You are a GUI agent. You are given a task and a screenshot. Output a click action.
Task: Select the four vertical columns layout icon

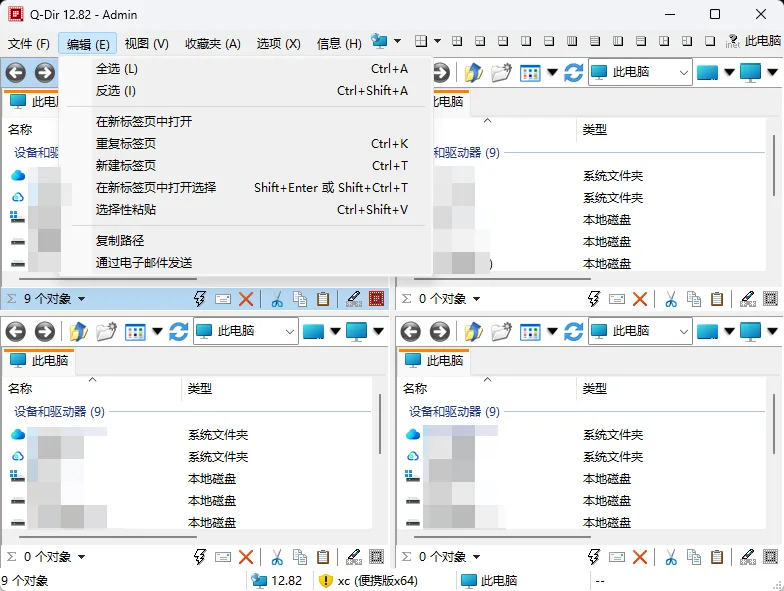tap(572, 41)
